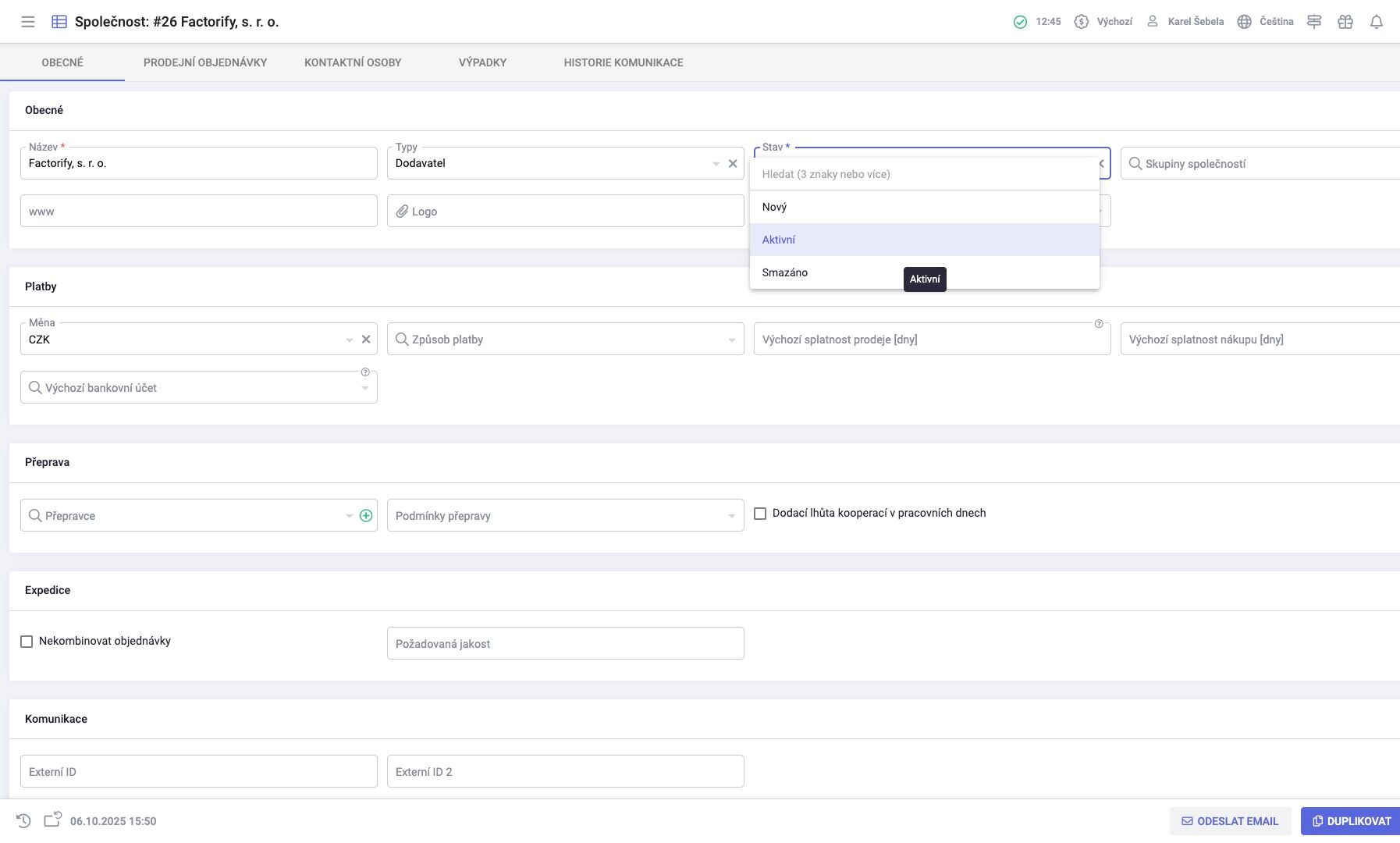
Task: Select Smazáno from the status list
Action: click(x=785, y=272)
